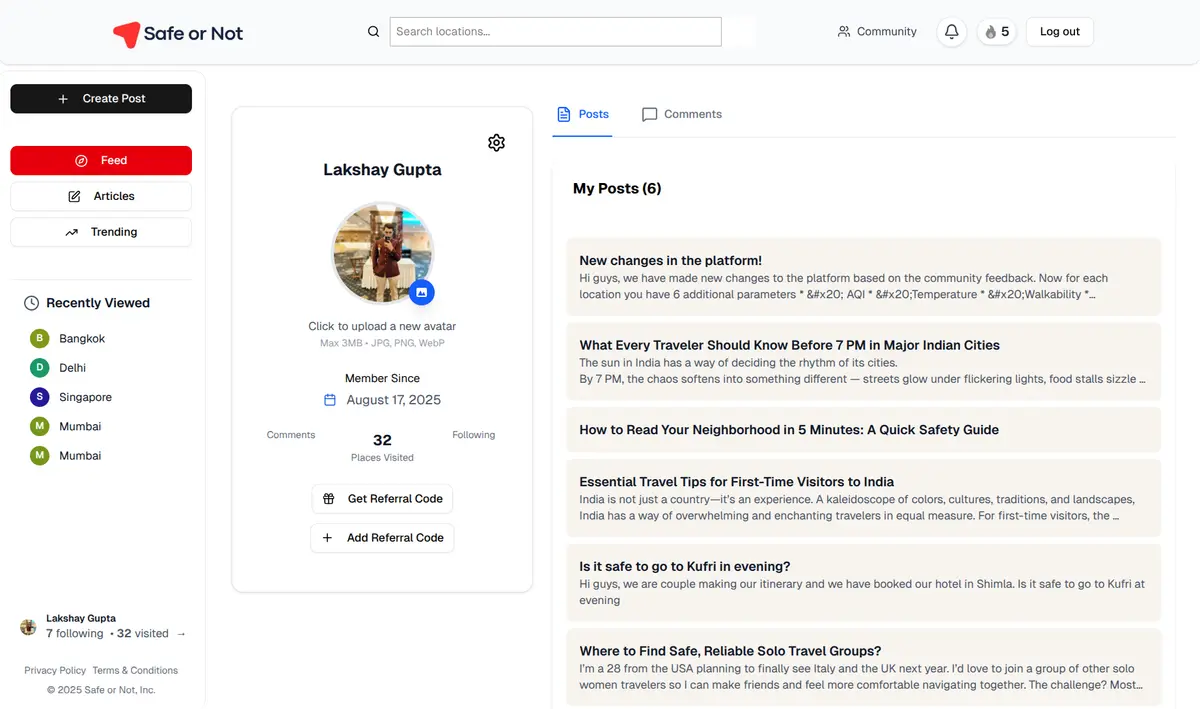Click the notification bell icon
Screen dimensions: 1200x709
point(951,32)
